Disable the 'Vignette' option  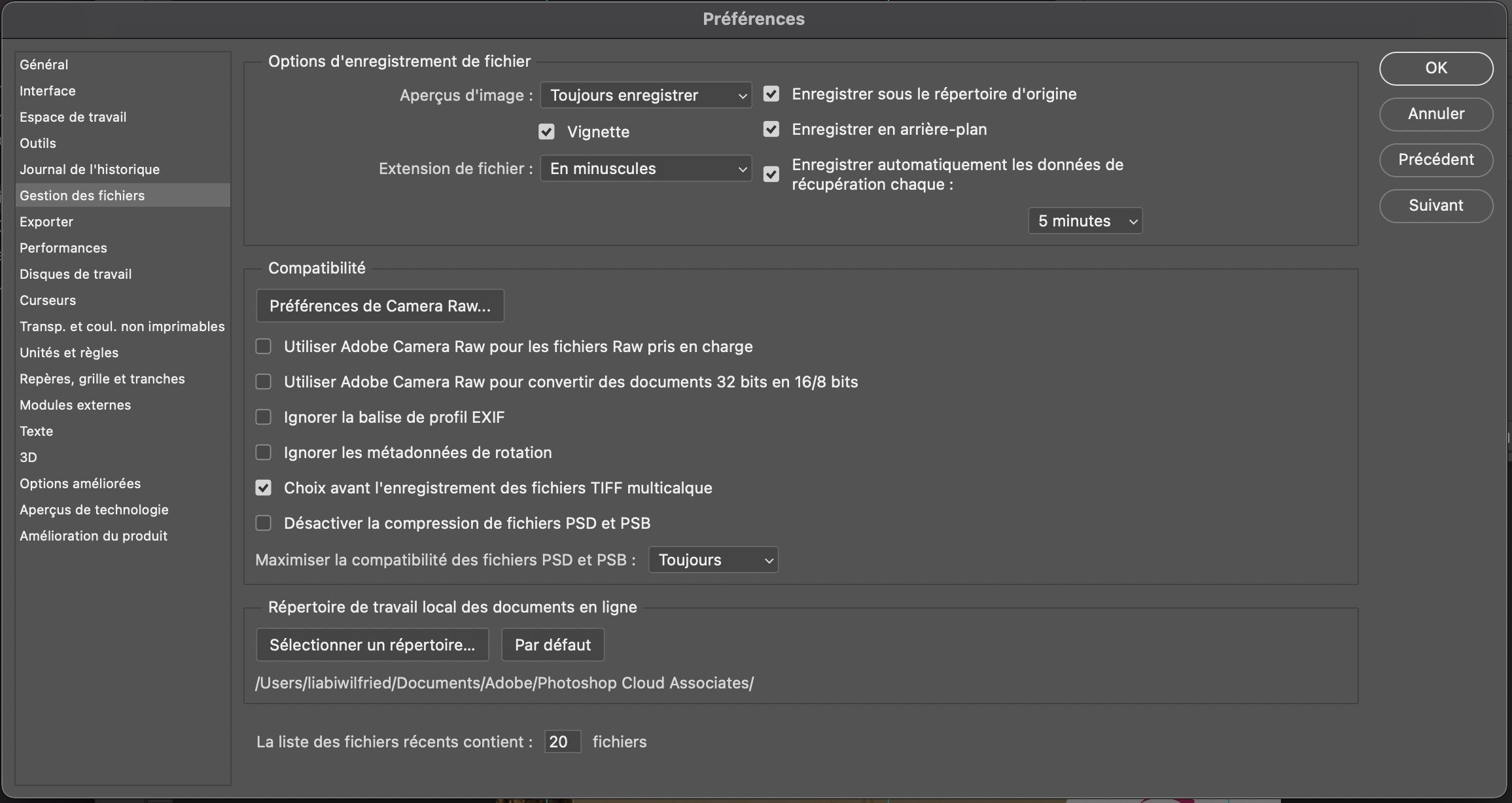click(547, 132)
